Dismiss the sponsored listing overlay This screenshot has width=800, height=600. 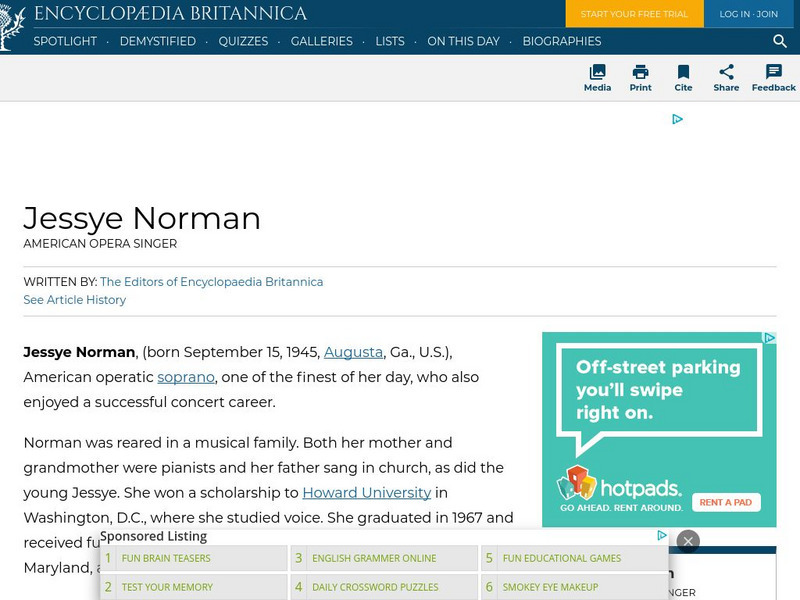(688, 540)
